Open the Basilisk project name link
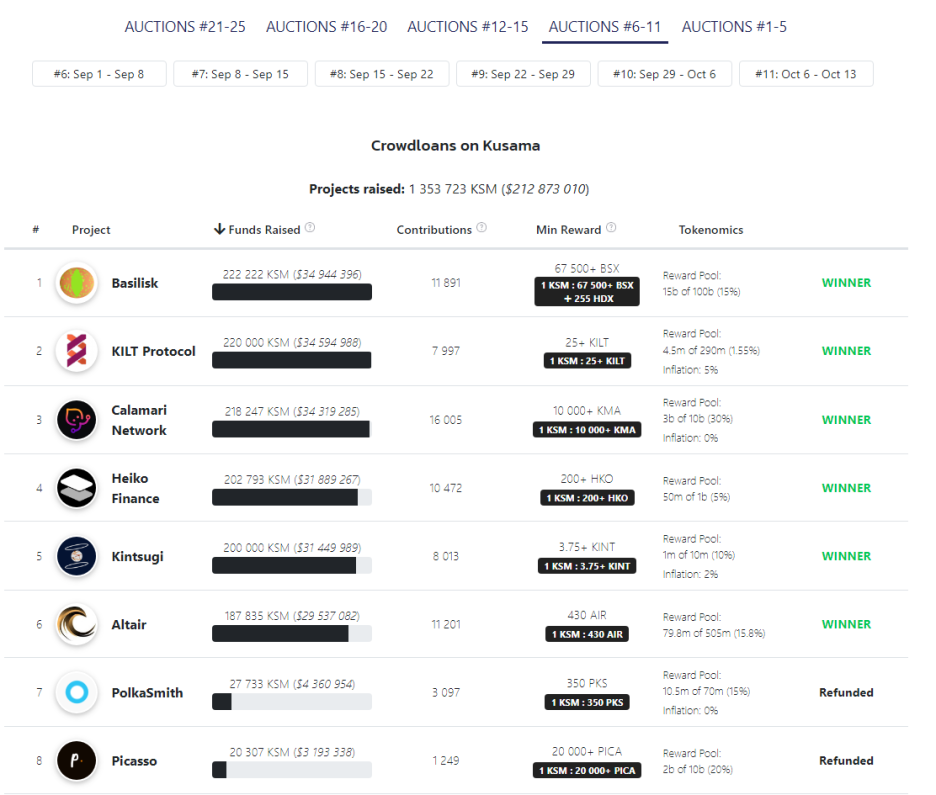936x795 pixels. [x=135, y=283]
